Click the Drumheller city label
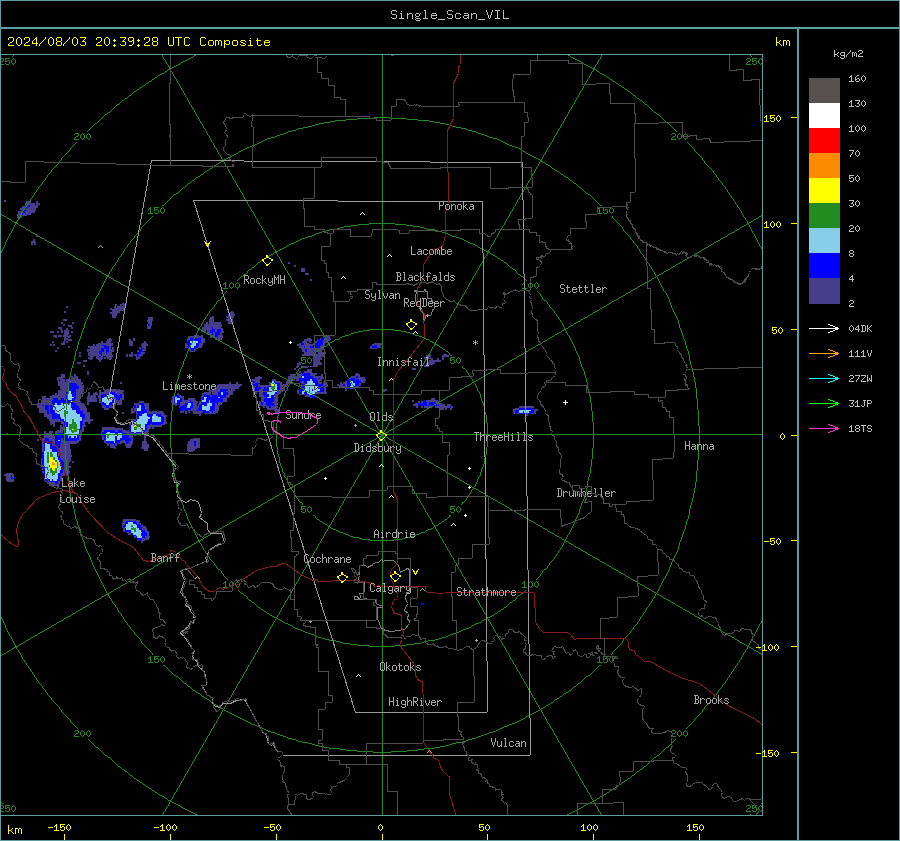The image size is (900, 841). [x=586, y=493]
